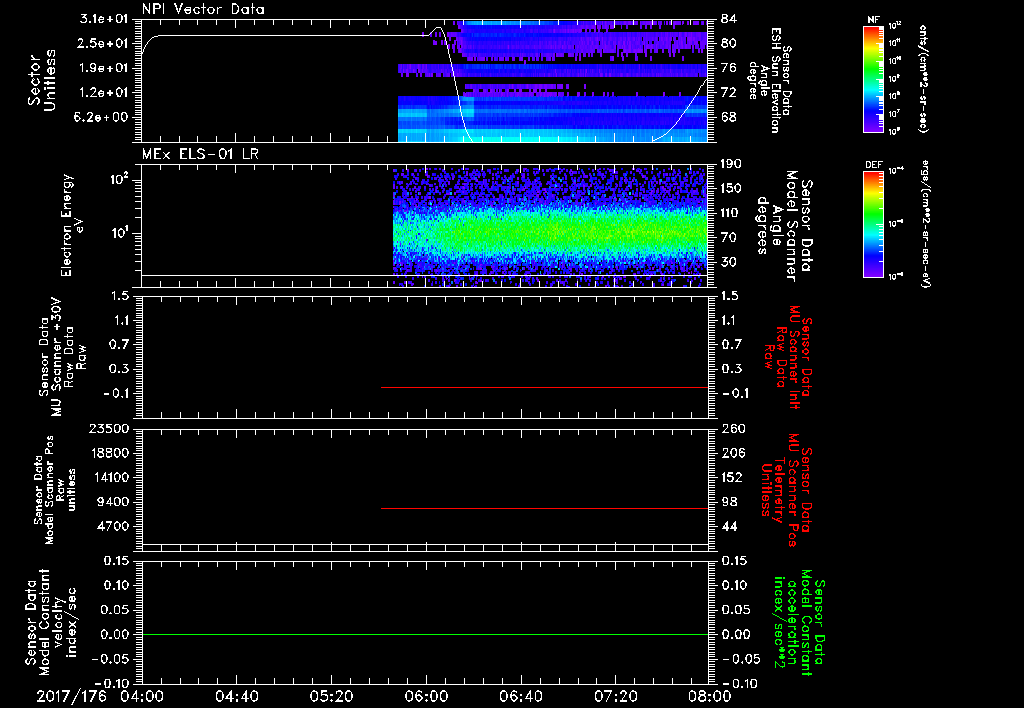Click the green zero line in the velocity plot
1024x708 pixels.
tap(424, 634)
